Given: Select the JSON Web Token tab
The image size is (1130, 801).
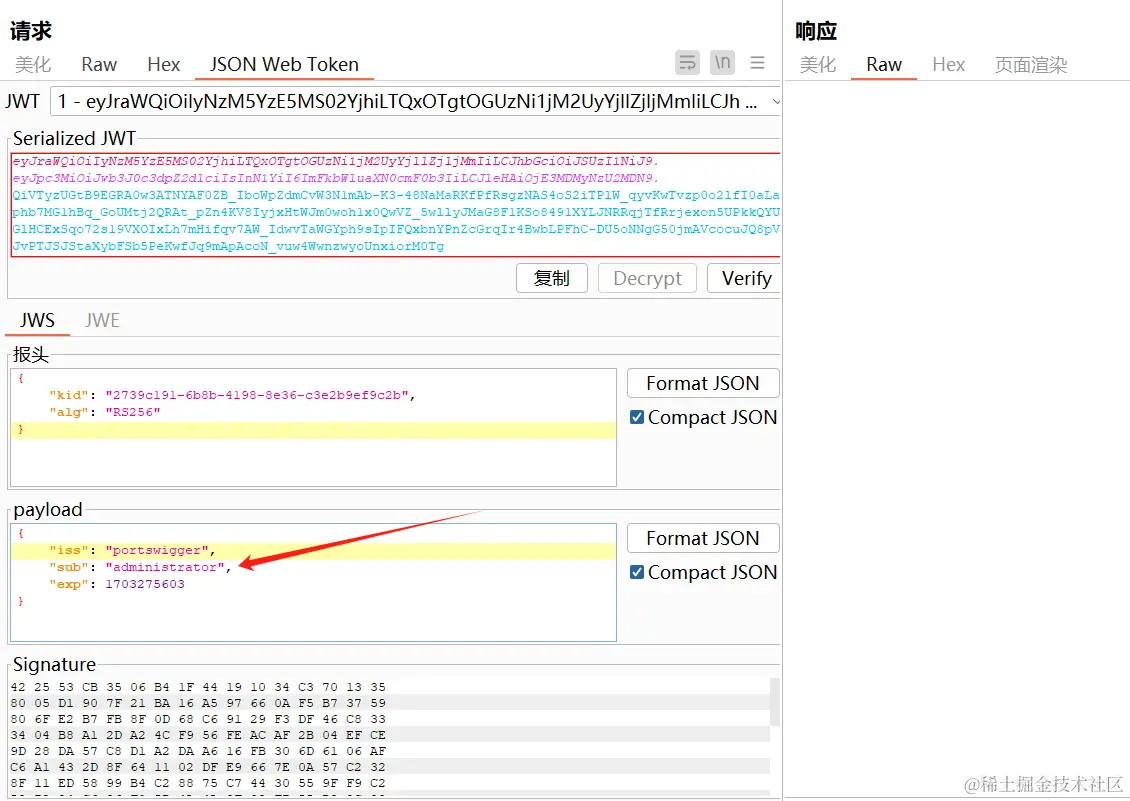Looking at the screenshot, I should [284, 65].
